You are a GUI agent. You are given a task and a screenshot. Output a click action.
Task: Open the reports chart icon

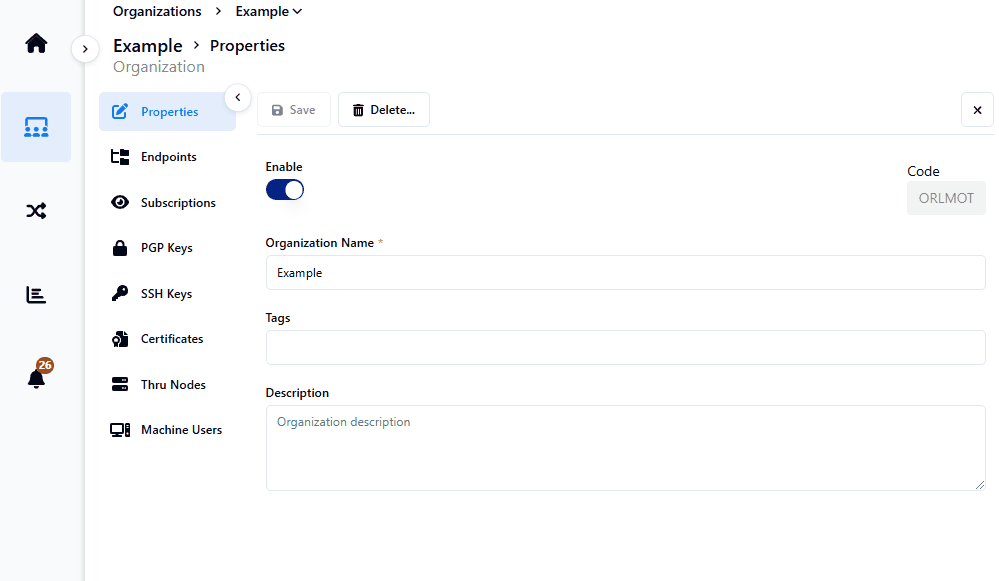click(36, 295)
